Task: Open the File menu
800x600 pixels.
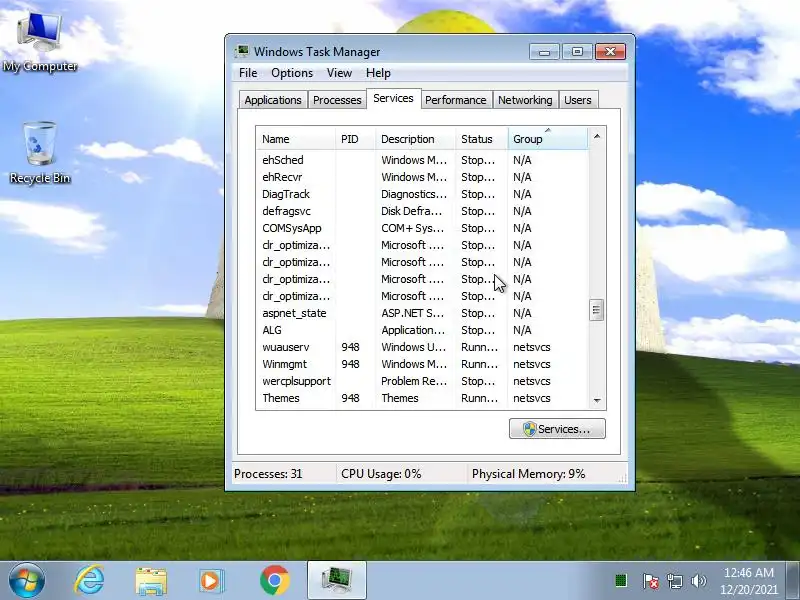Action: pos(248,73)
